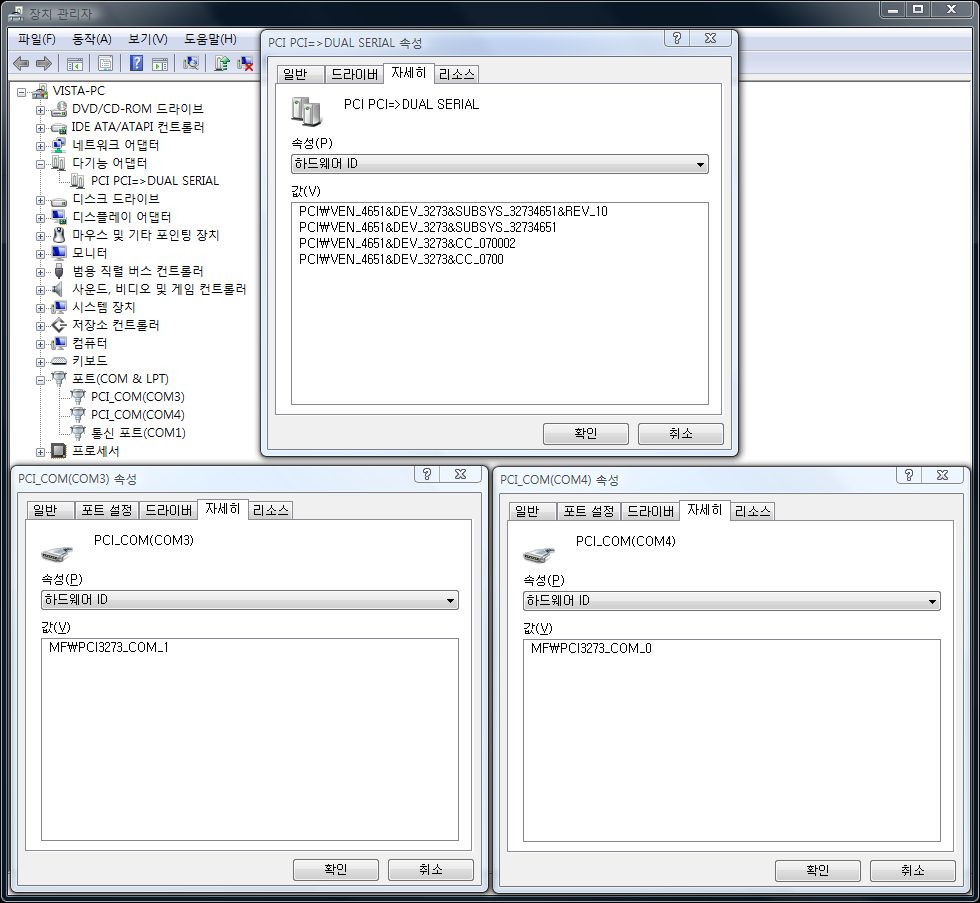
Task: Switch to 포트 설정 tab in COM3 dialog
Action: (107, 511)
